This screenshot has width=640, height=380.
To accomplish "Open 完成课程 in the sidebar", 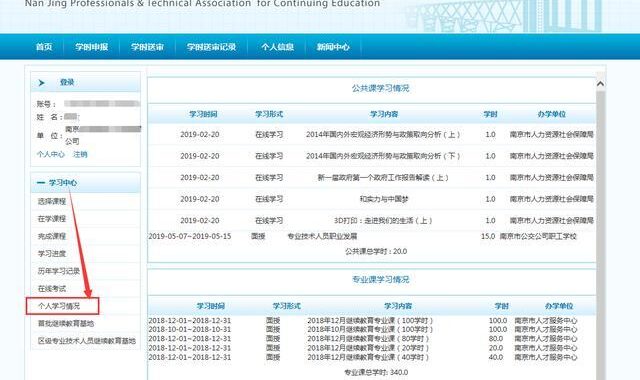I will [52, 236].
